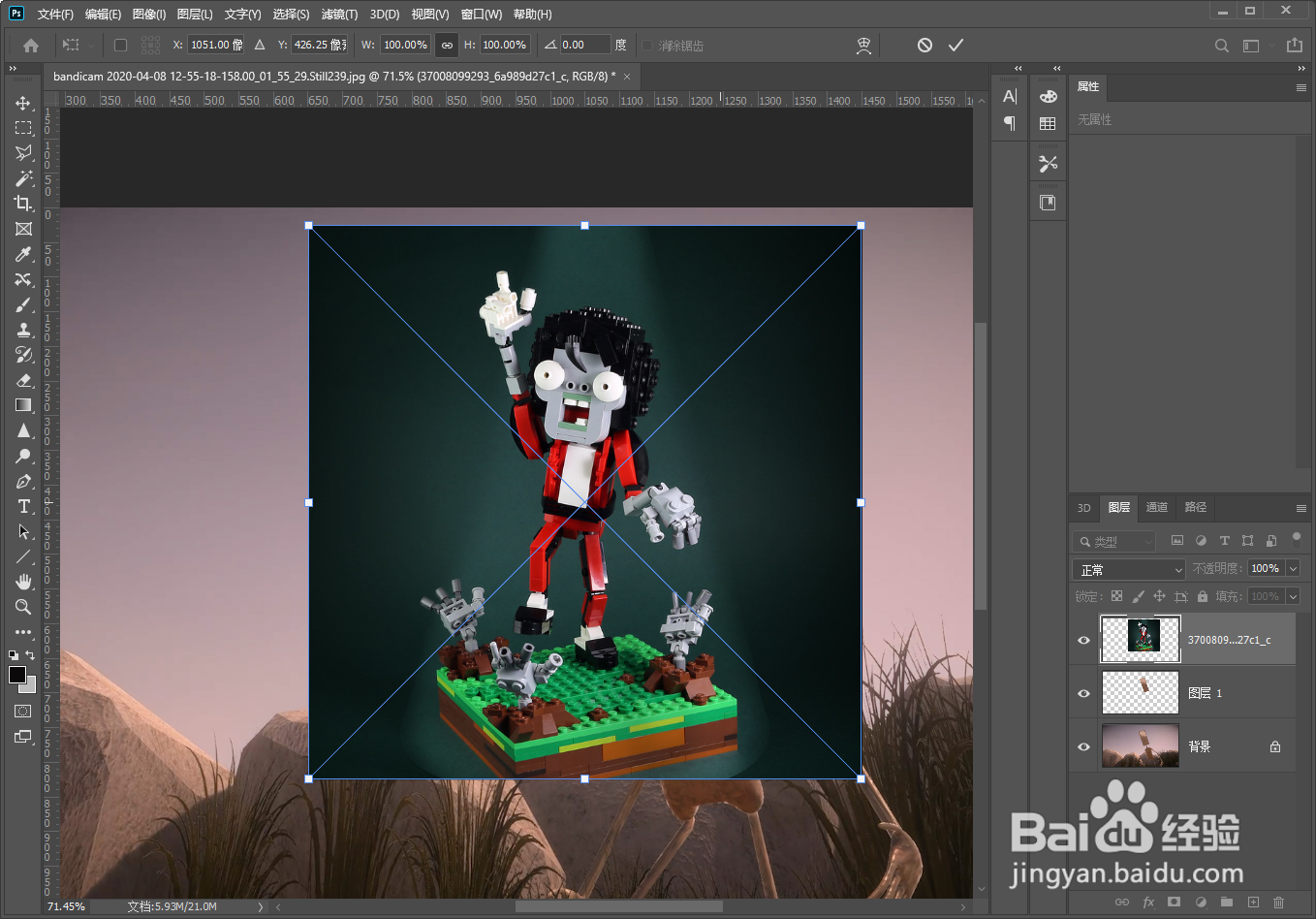Select the Frame tool
The height and width of the screenshot is (919, 1316).
coord(23,229)
